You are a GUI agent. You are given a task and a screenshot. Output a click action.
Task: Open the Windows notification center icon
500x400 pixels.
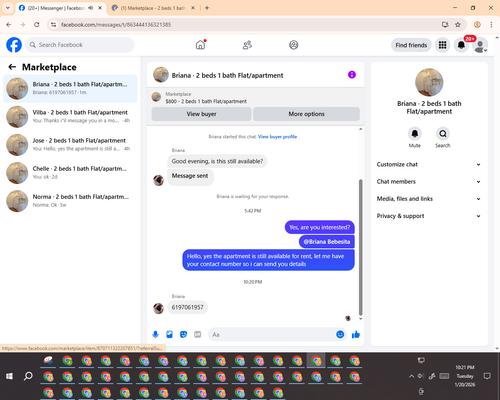pyautogui.click(x=487, y=376)
